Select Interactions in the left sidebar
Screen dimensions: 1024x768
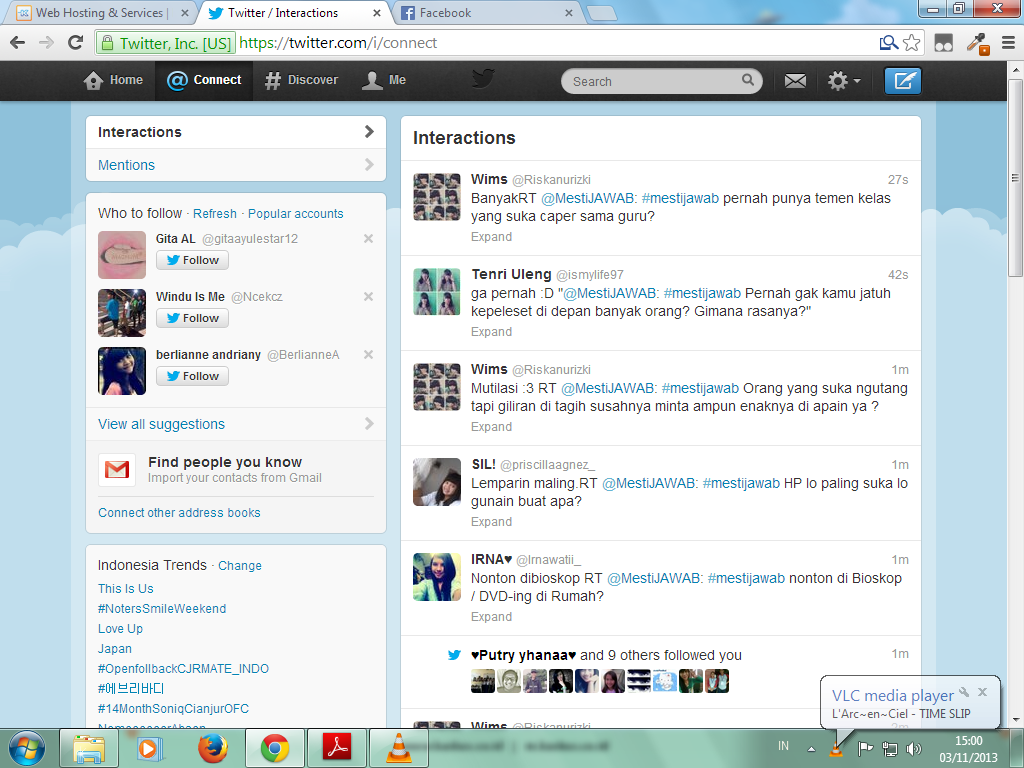236,132
